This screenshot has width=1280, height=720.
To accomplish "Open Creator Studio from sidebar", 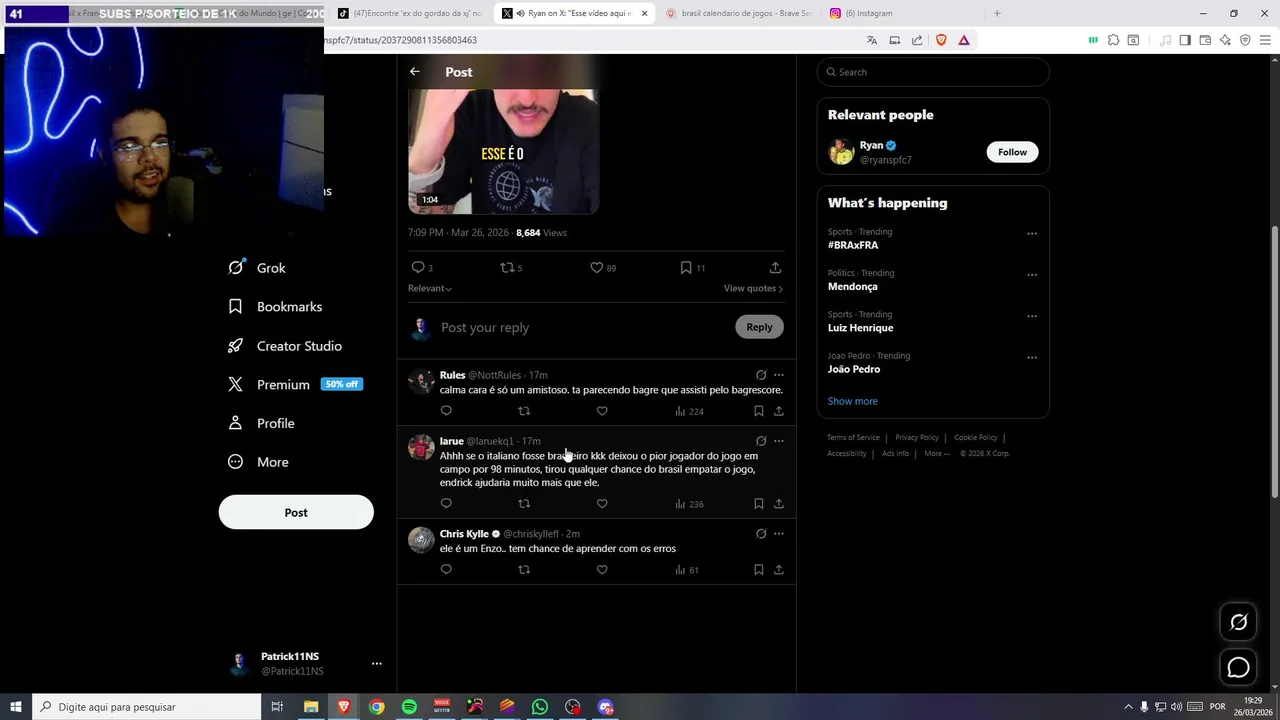I will pos(285,346).
